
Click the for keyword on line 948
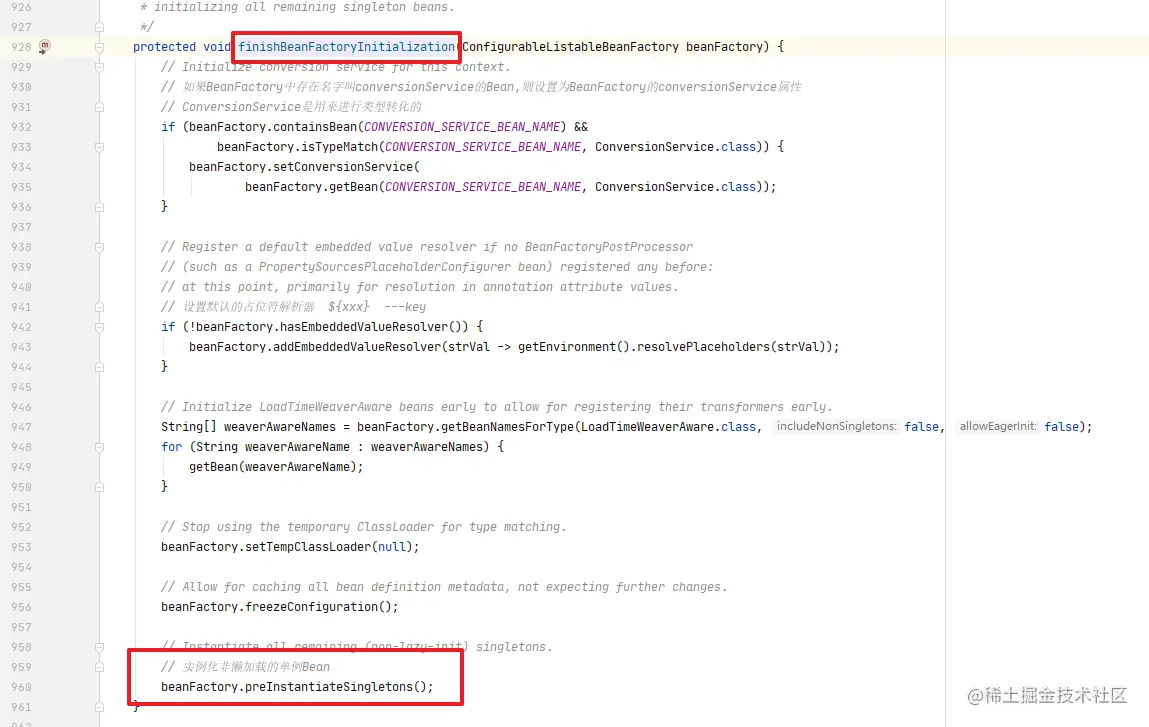pyautogui.click(x=171, y=447)
